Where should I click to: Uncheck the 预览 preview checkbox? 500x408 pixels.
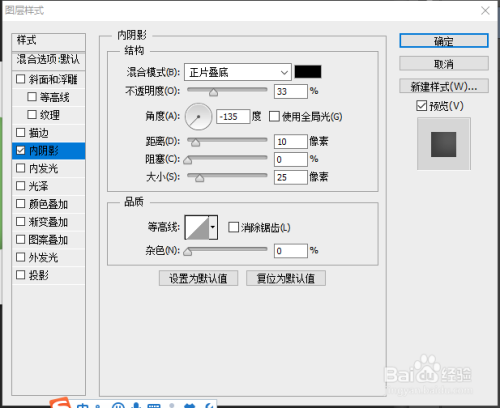coord(421,106)
